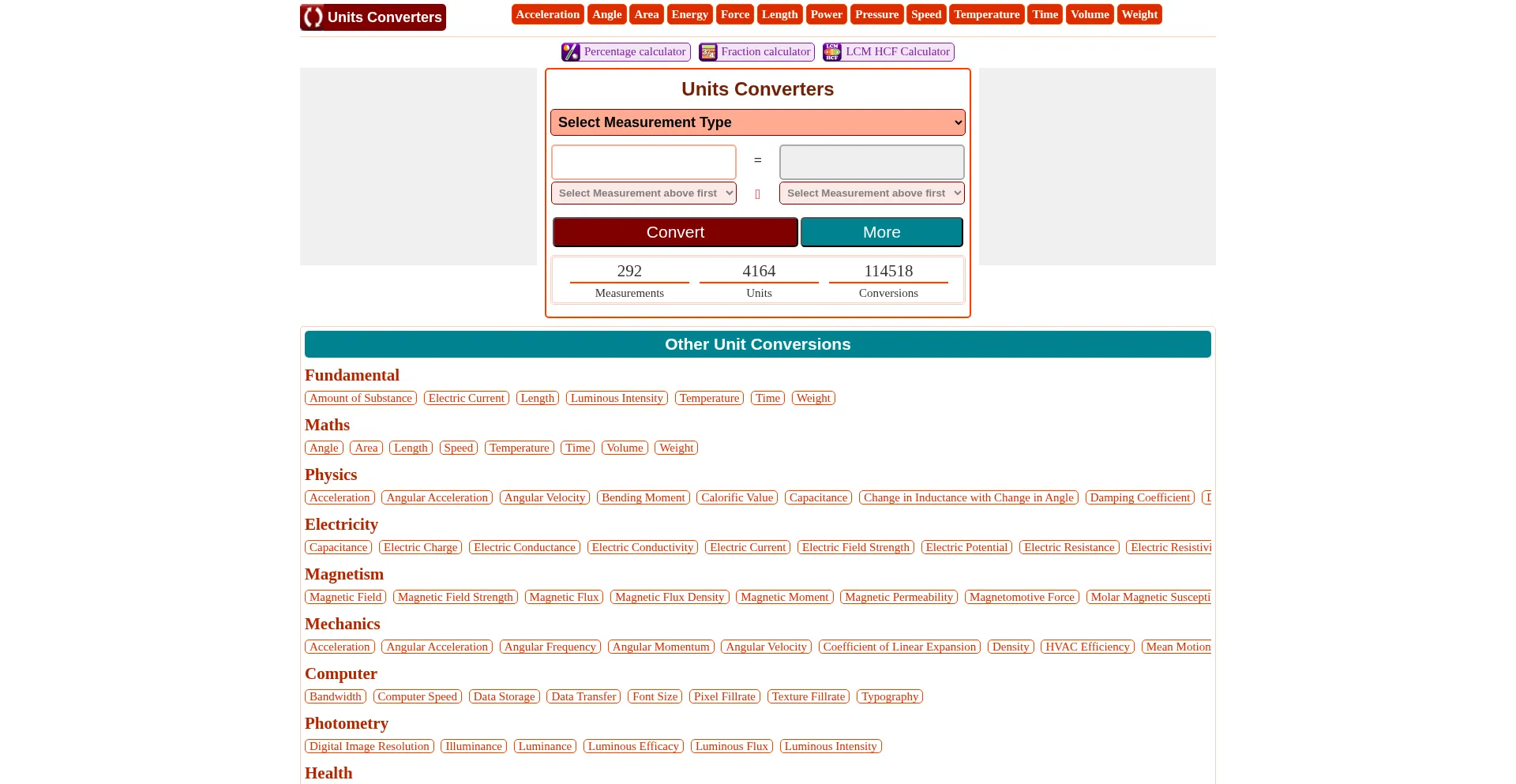Screen dimensions: 1516x784
Task: Expand the left source unit dropdown
Action: (x=644, y=193)
